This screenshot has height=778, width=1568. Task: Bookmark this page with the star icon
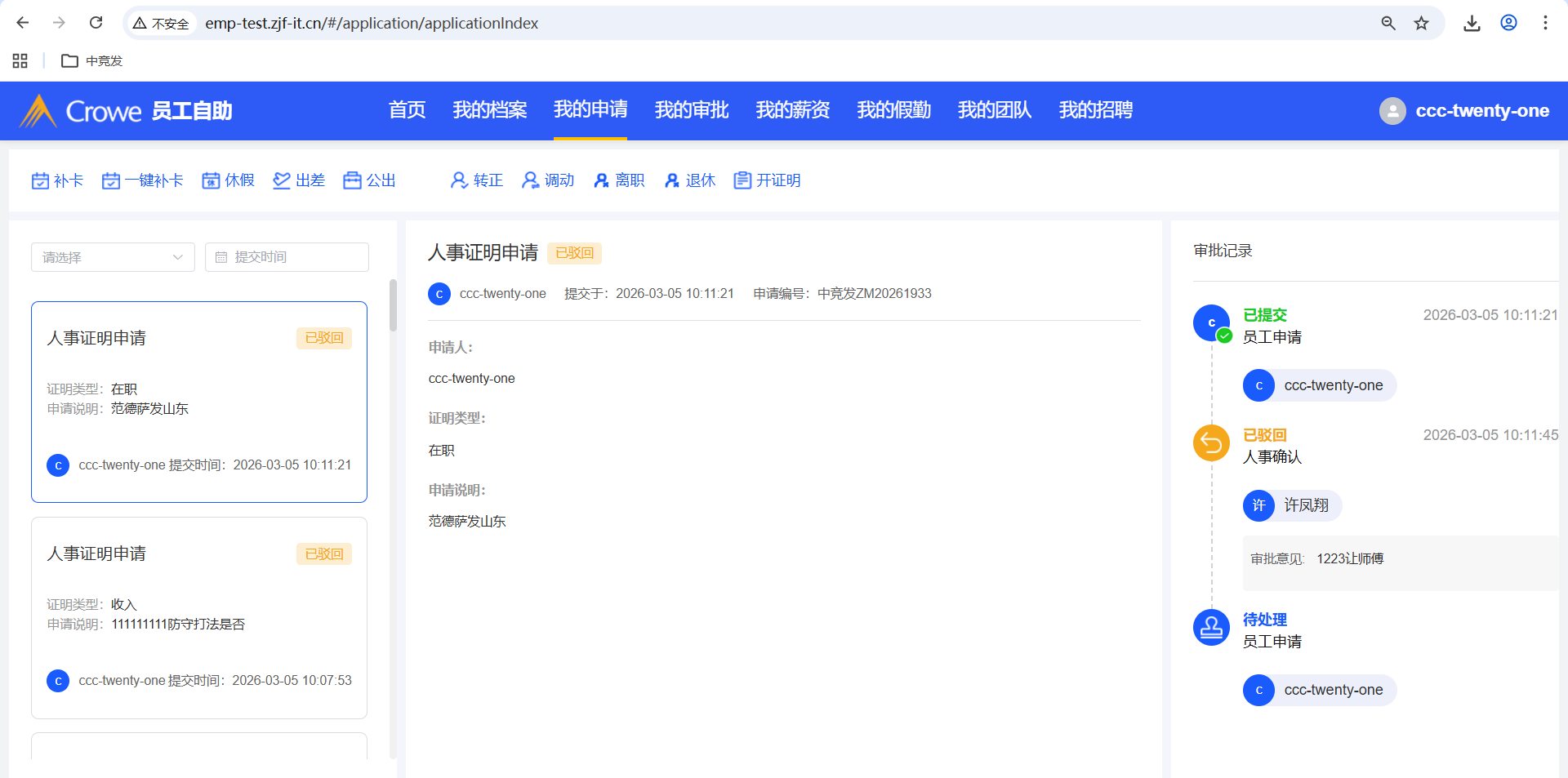pyautogui.click(x=1422, y=23)
